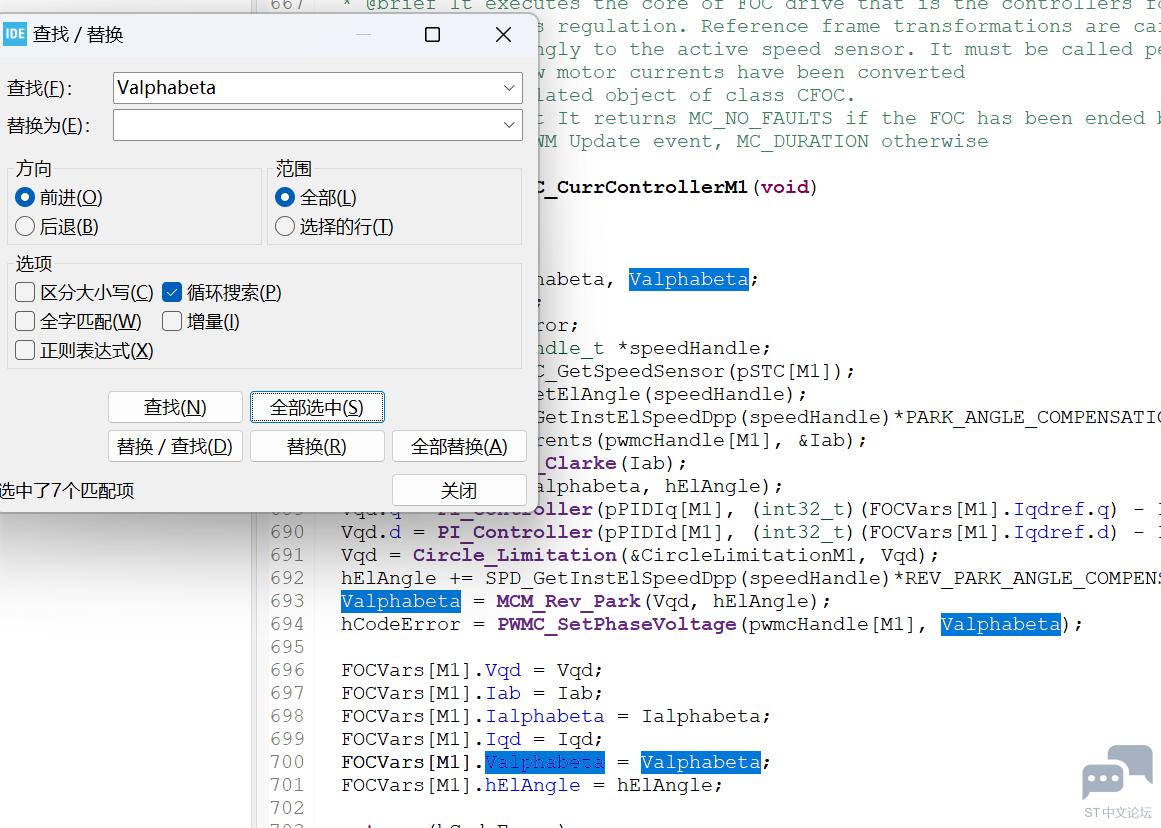Click the .Iqd member on line 699
The image size is (1161, 828).
[503, 739]
